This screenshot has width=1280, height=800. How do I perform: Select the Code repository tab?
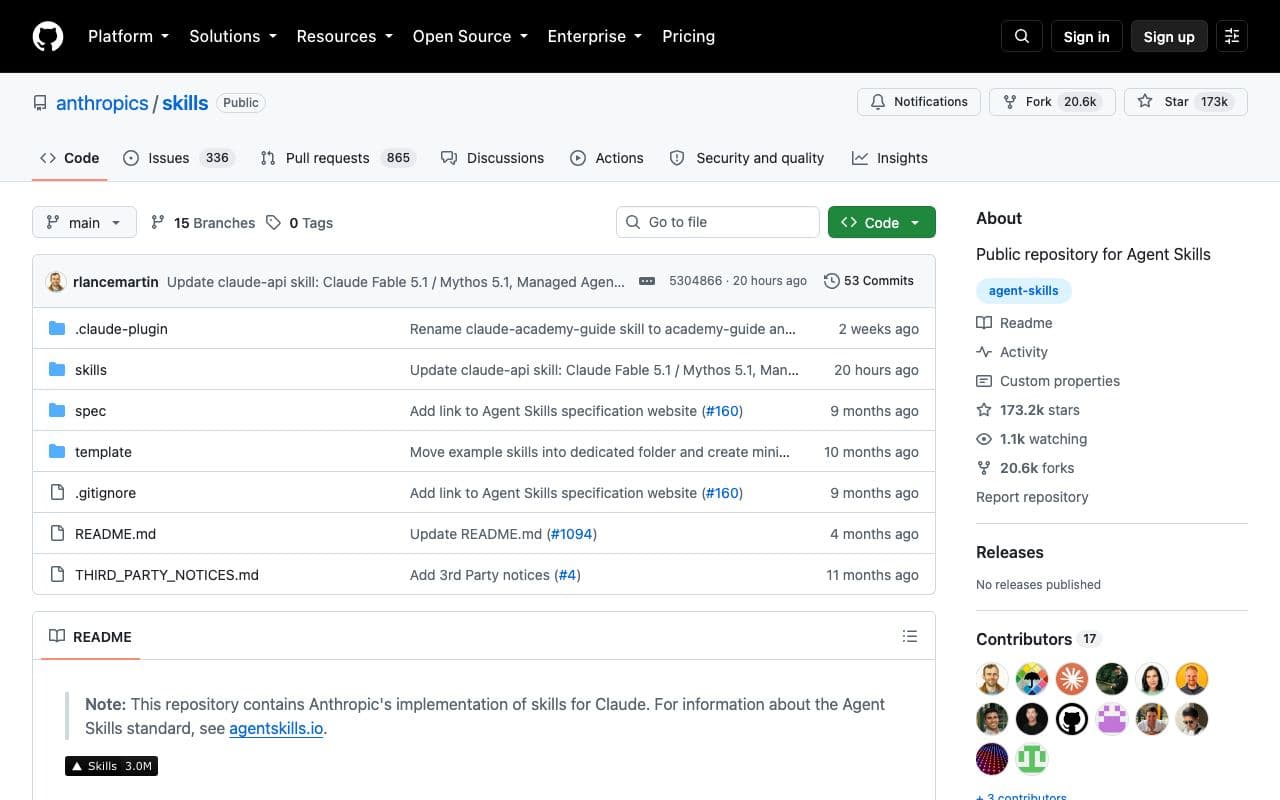(69, 158)
